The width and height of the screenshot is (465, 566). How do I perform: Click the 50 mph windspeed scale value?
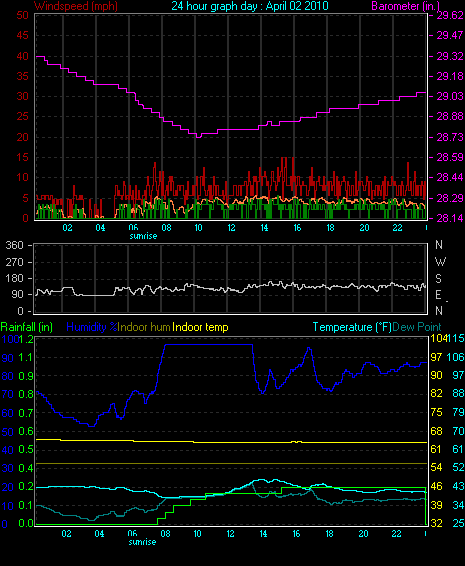pos(22,15)
